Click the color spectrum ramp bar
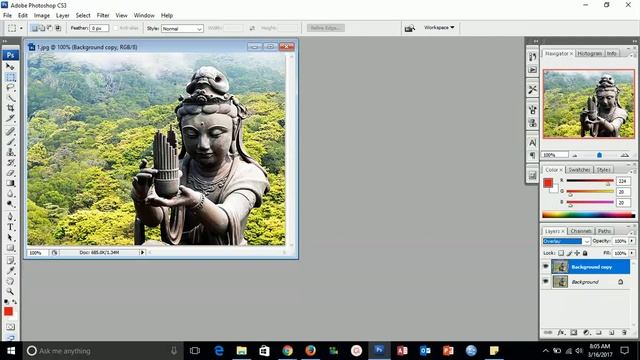The width and height of the screenshot is (640, 360). (x=588, y=215)
